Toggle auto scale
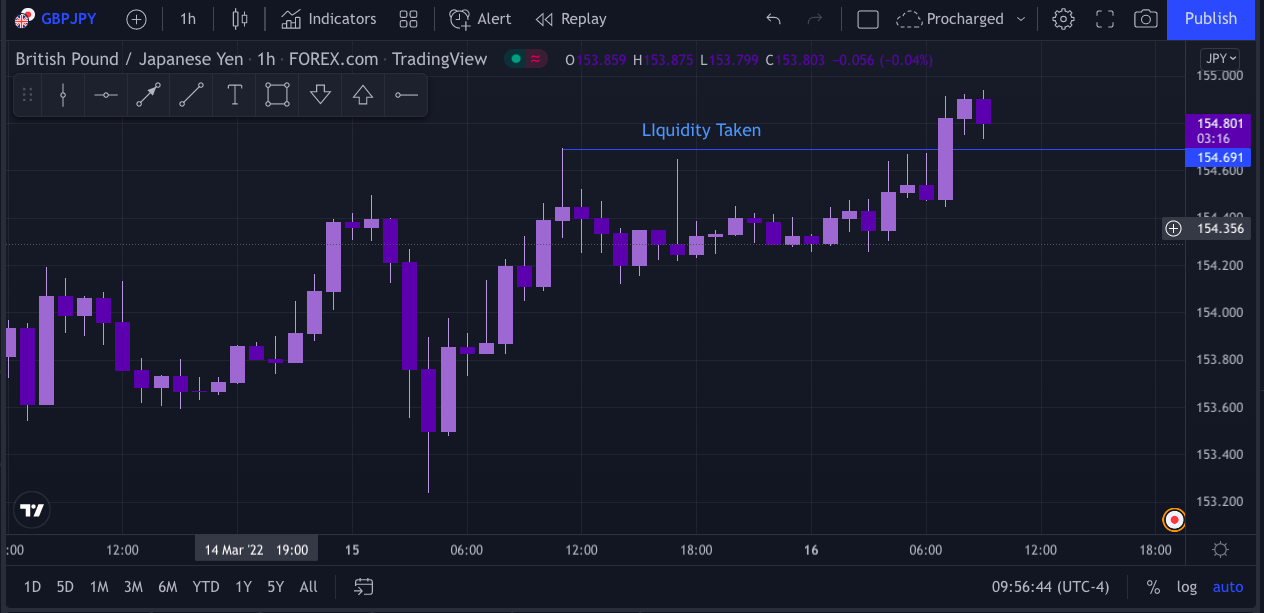 click(1228, 587)
